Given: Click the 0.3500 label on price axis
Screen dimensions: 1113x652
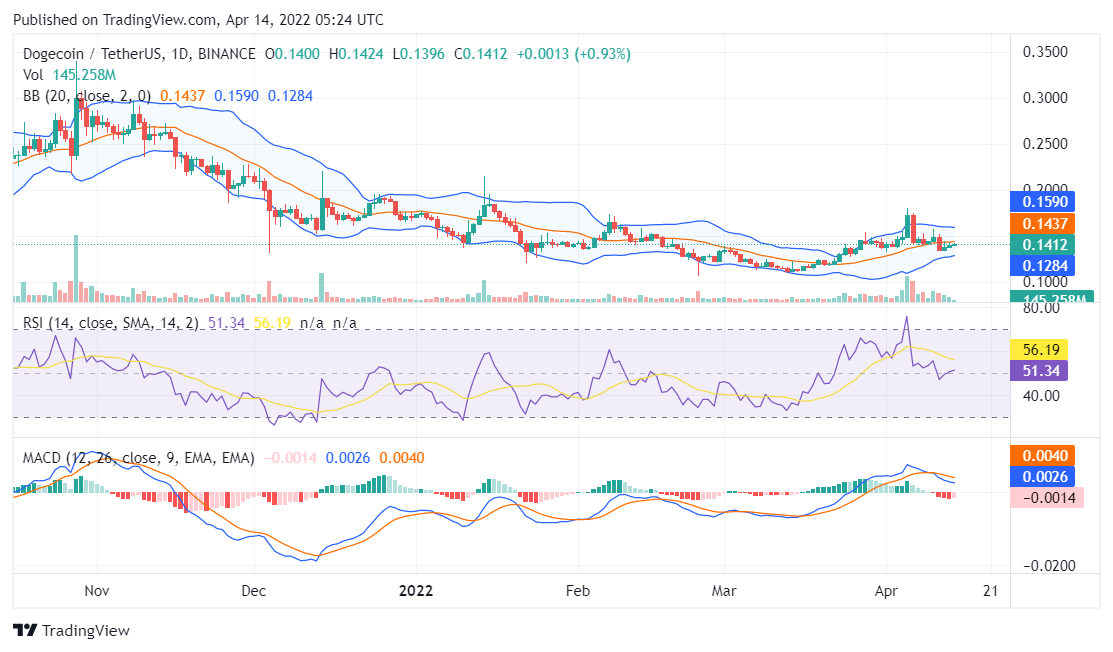Looking at the screenshot, I should [1047, 52].
